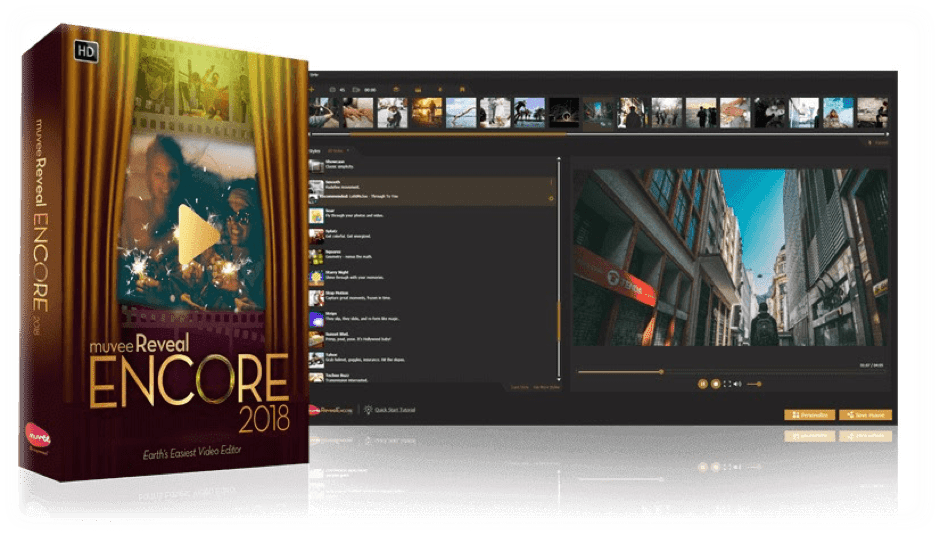
Task: Open the Quick Start Tutorial link
Action: click(x=394, y=410)
